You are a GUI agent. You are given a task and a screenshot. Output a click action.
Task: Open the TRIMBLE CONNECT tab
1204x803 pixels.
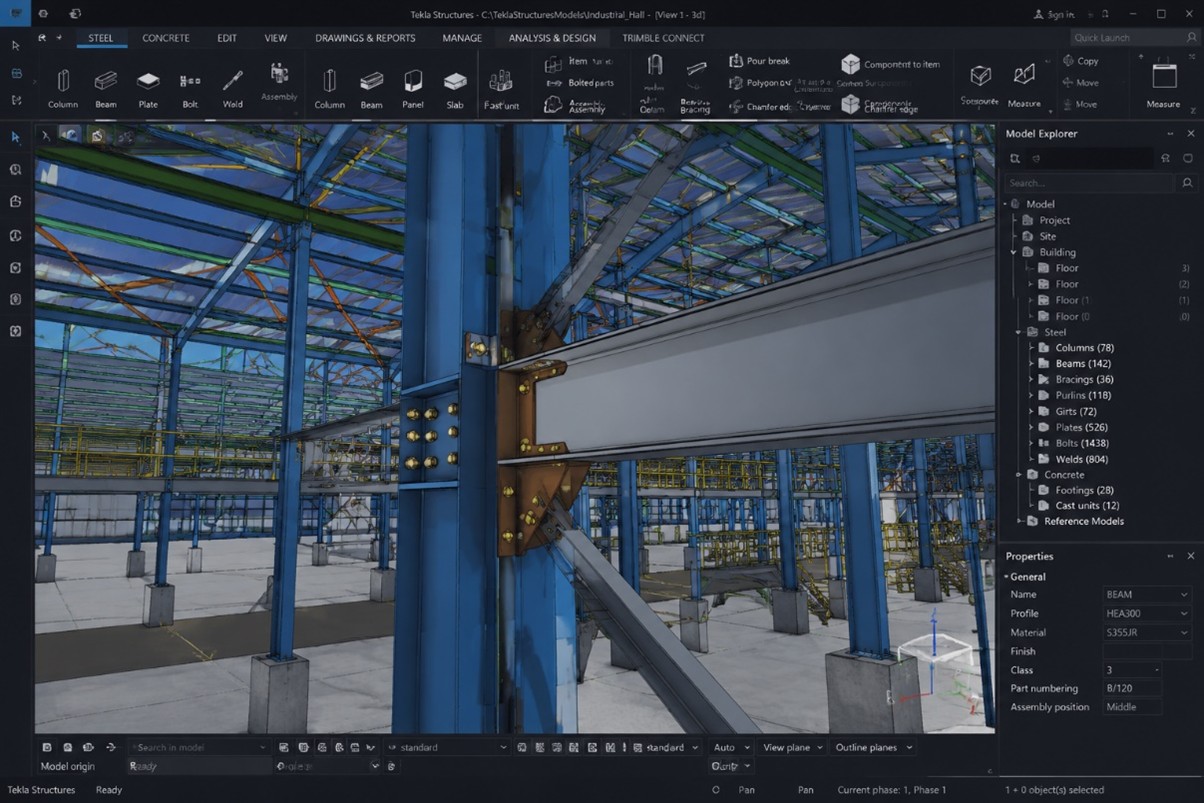(663, 38)
